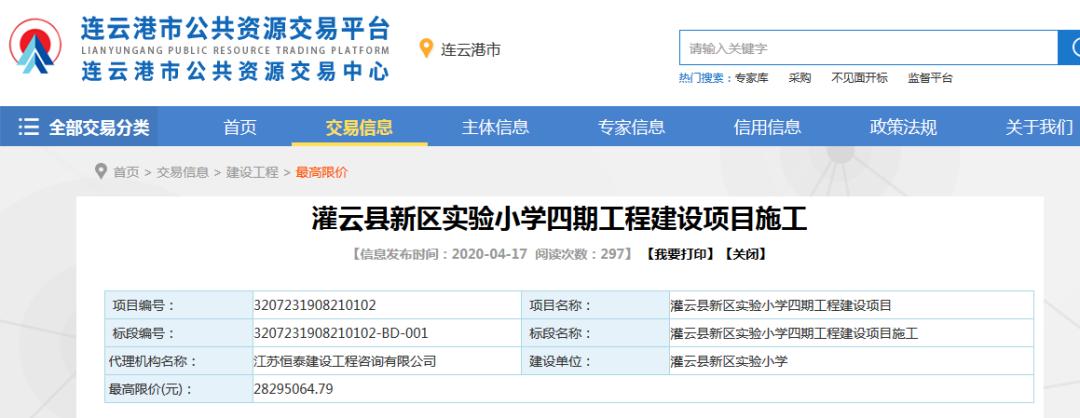Screen dimensions: 1080x418
Task: Select section name 灌云县新区实验小学四期工程建设项目施工 cell
Action: 851,333
